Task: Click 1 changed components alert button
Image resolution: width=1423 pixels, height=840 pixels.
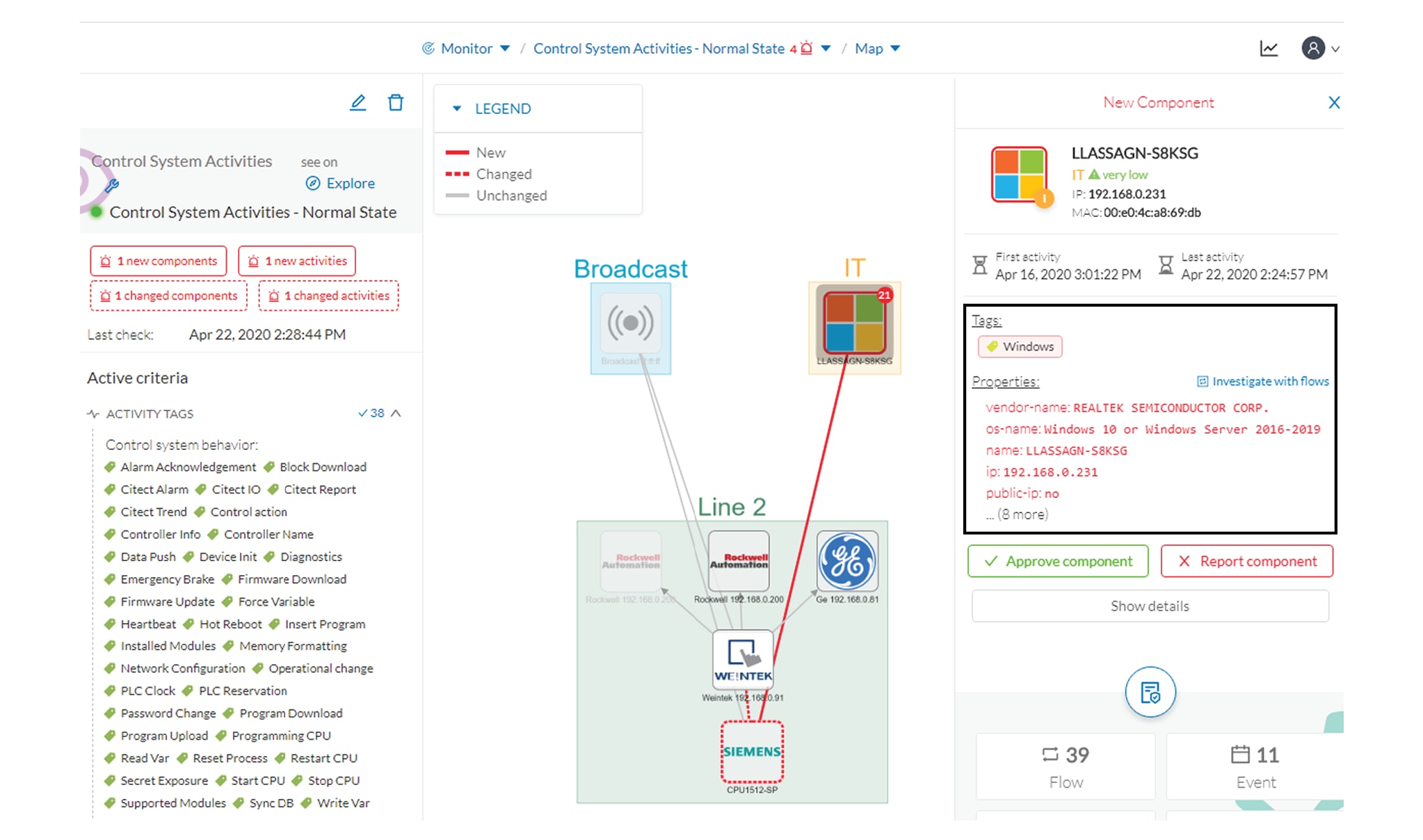Action: 168,296
